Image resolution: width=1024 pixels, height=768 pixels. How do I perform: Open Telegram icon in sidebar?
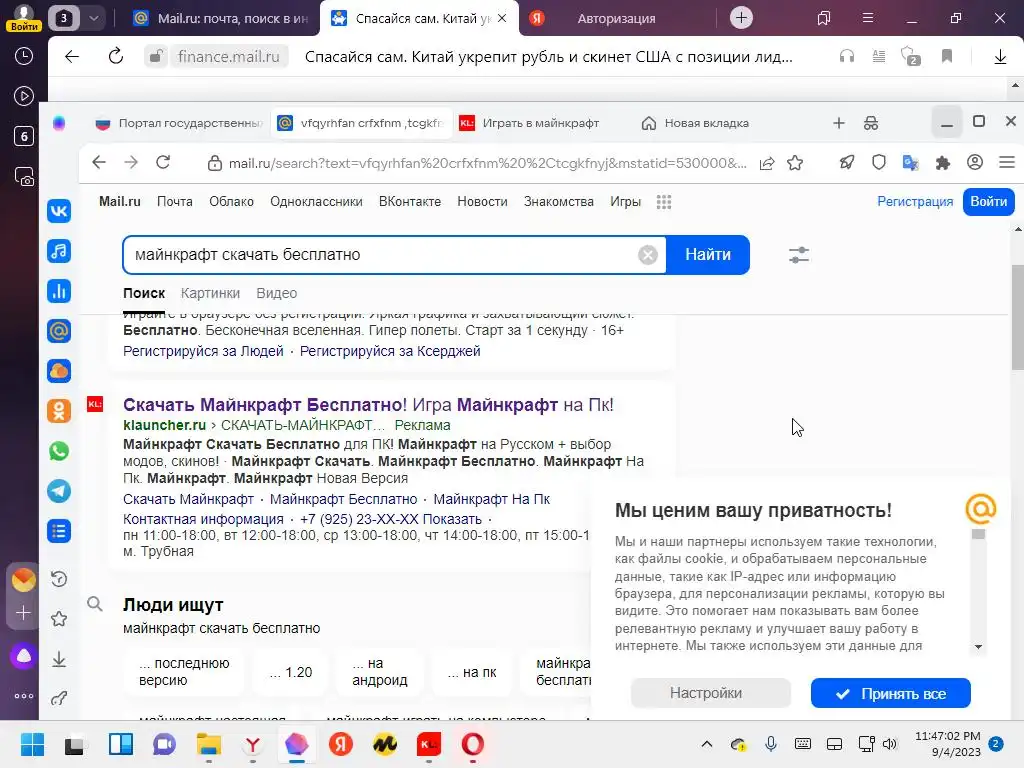click(x=59, y=491)
